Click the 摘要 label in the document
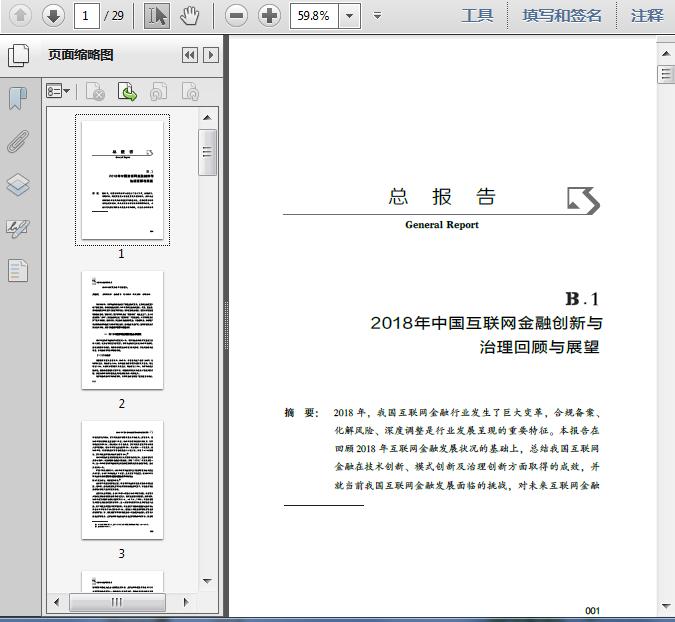The image size is (675, 622). [301, 413]
